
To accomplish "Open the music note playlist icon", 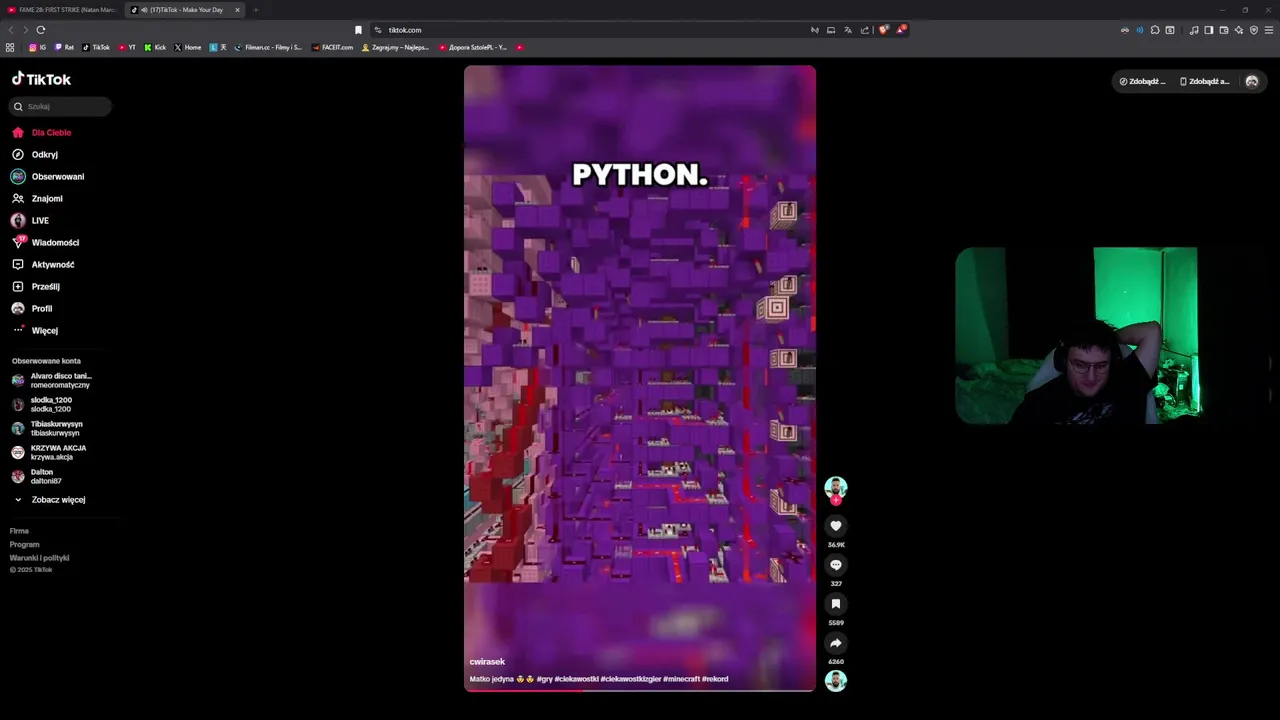I will (x=1194, y=30).
